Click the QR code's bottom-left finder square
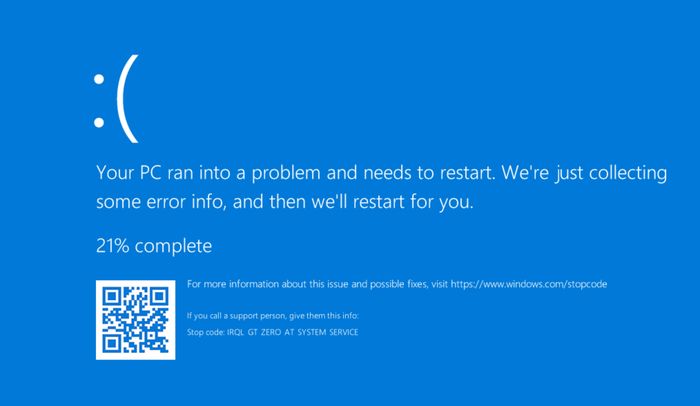This screenshot has width=700, height=406. (111, 344)
